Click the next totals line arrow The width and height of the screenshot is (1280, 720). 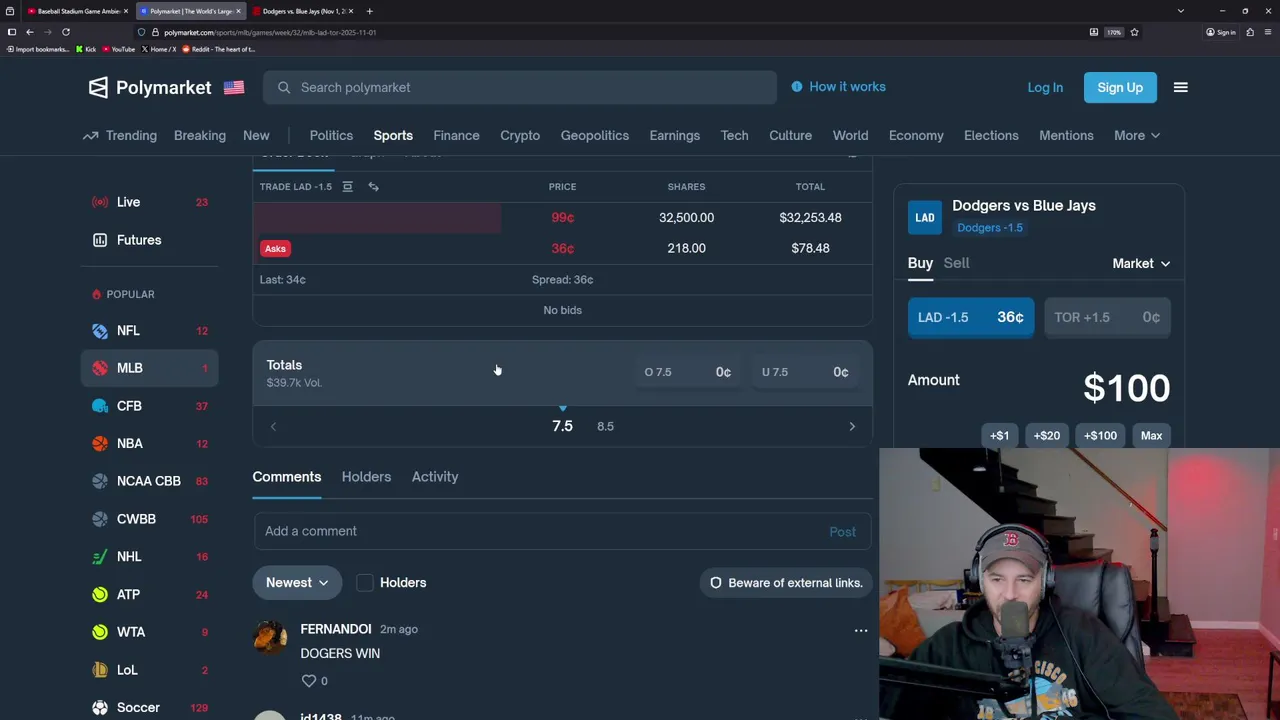pyautogui.click(x=852, y=426)
